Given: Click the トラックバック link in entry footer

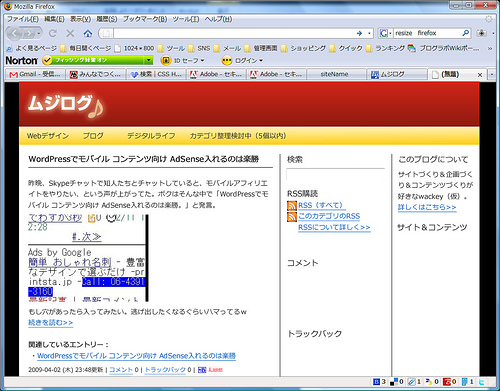Looking at the screenshot, I should 165,370.
